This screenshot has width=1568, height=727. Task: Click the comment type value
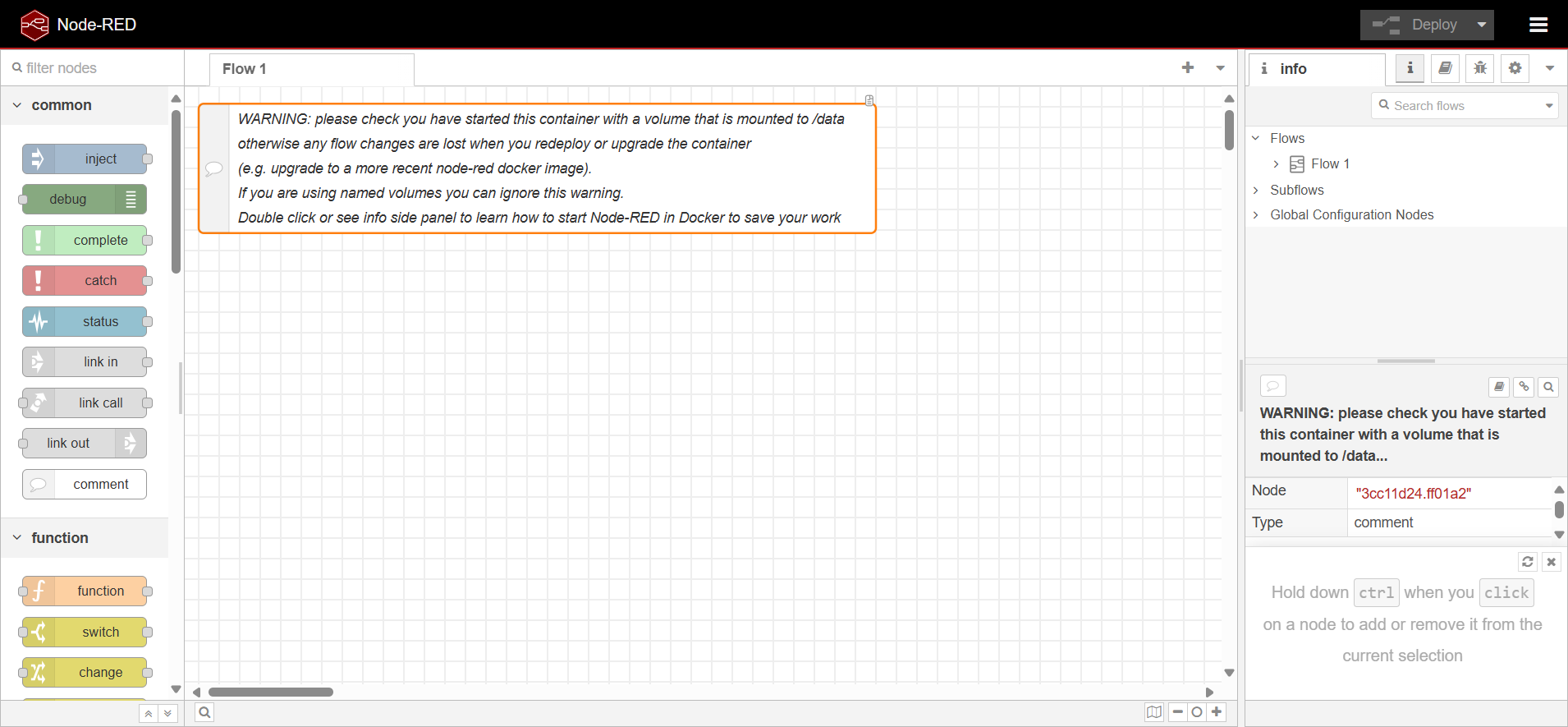click(1383, 522)
